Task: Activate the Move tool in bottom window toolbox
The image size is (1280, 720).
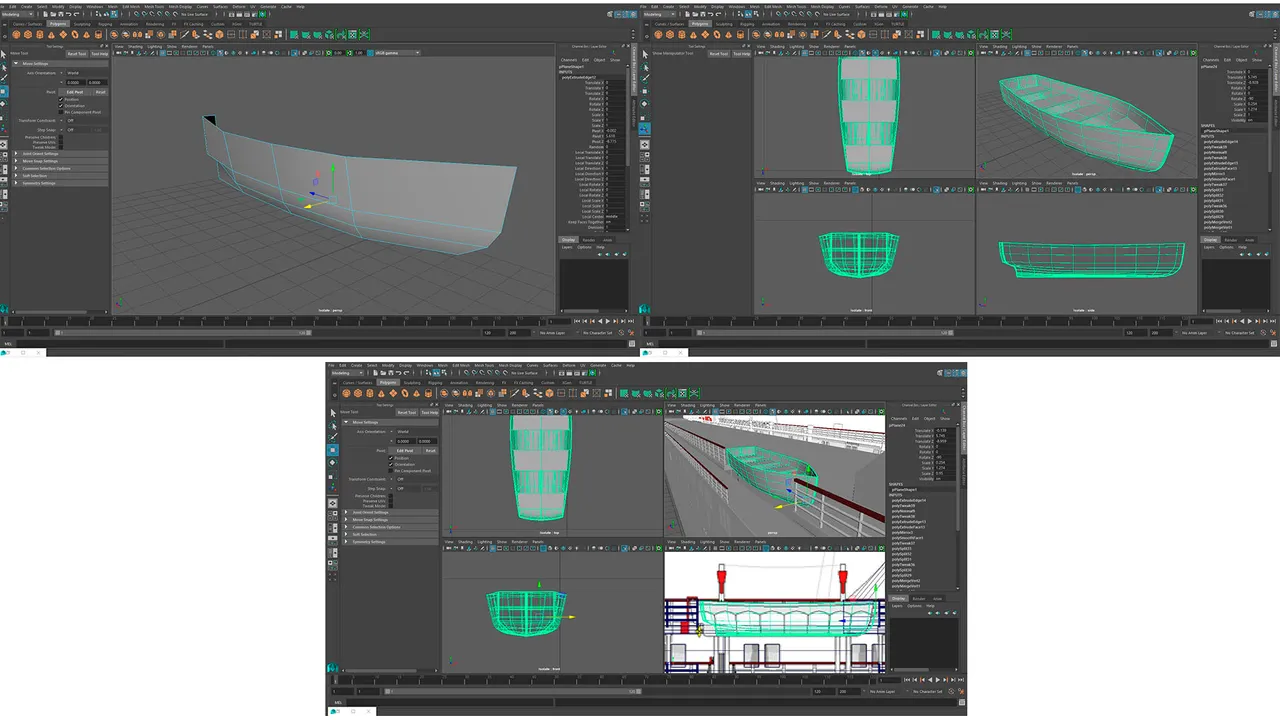Action: (x=333, y=450)
